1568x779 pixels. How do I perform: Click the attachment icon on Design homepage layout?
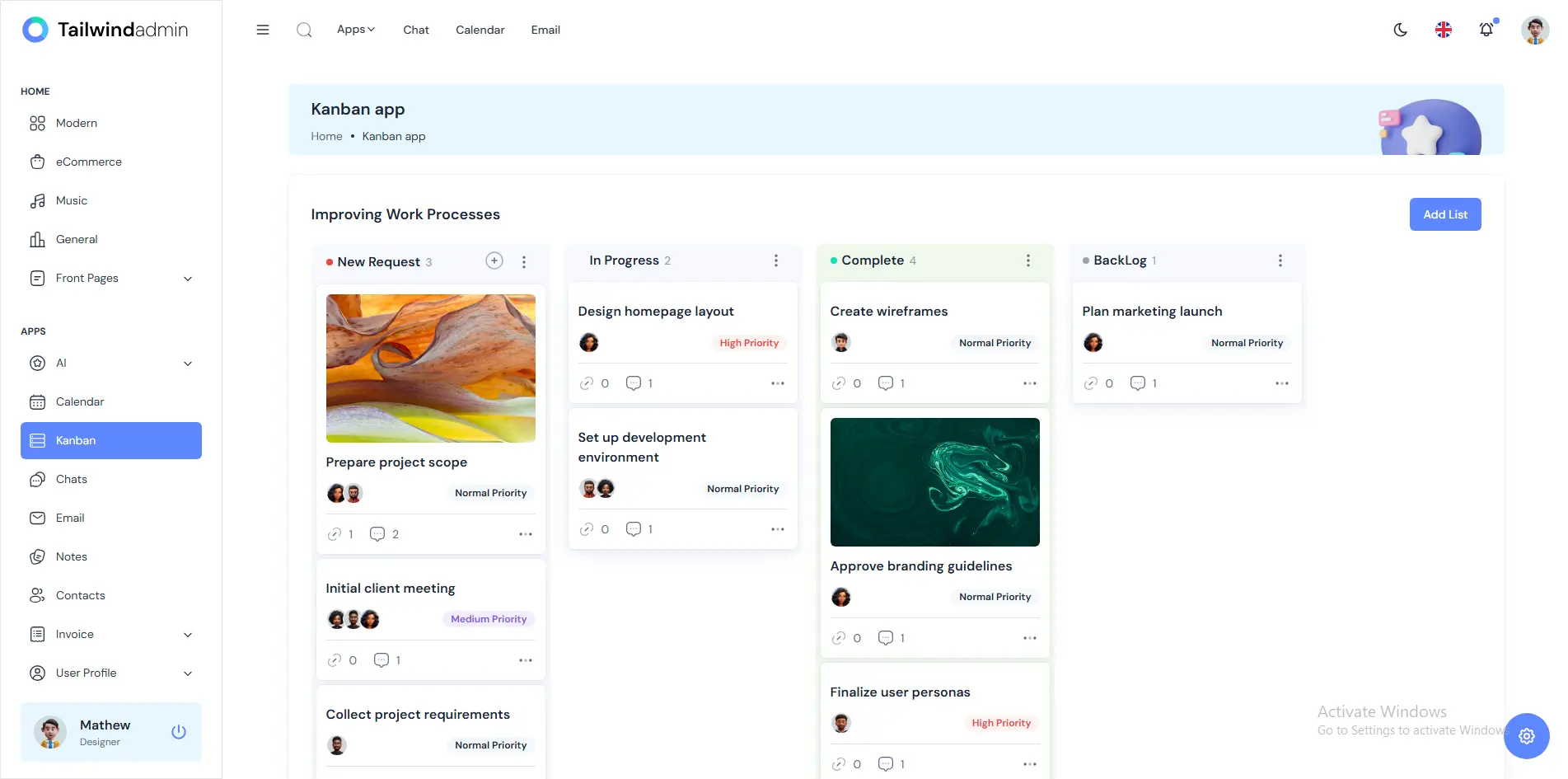pos(587,383)
